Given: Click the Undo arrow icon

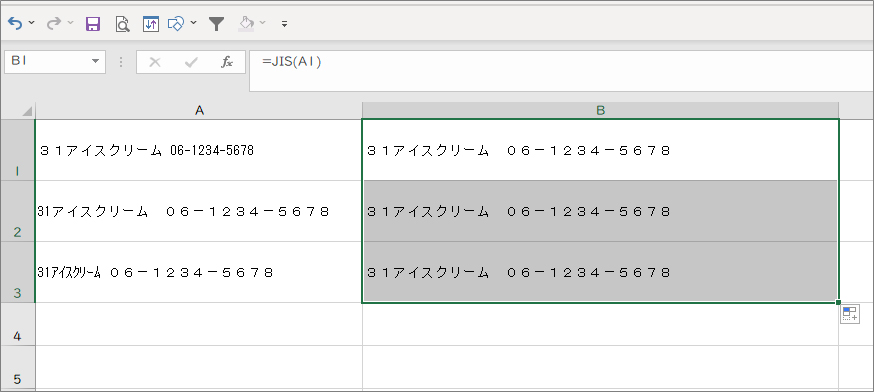Looking at the screenshot, I should [16, 23].
